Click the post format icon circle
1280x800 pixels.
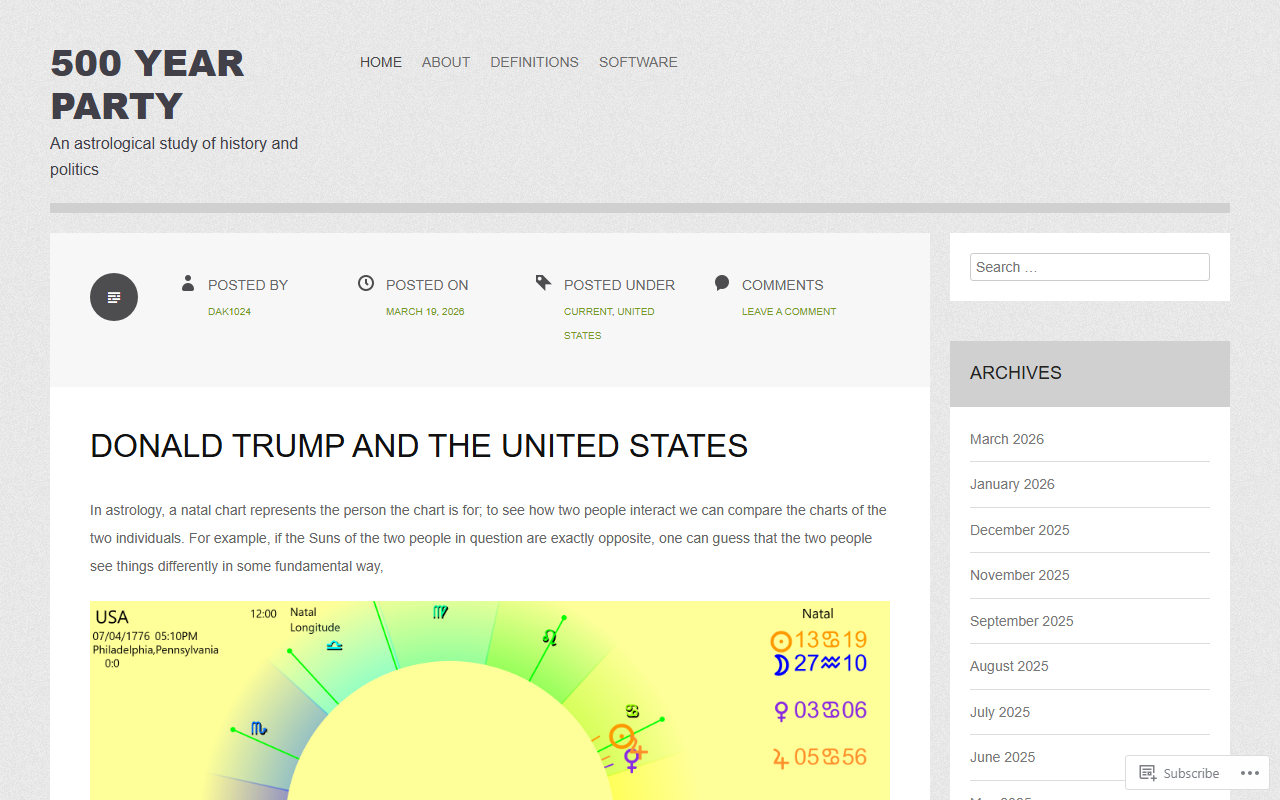pyautogui.click(x=114, y=297)
